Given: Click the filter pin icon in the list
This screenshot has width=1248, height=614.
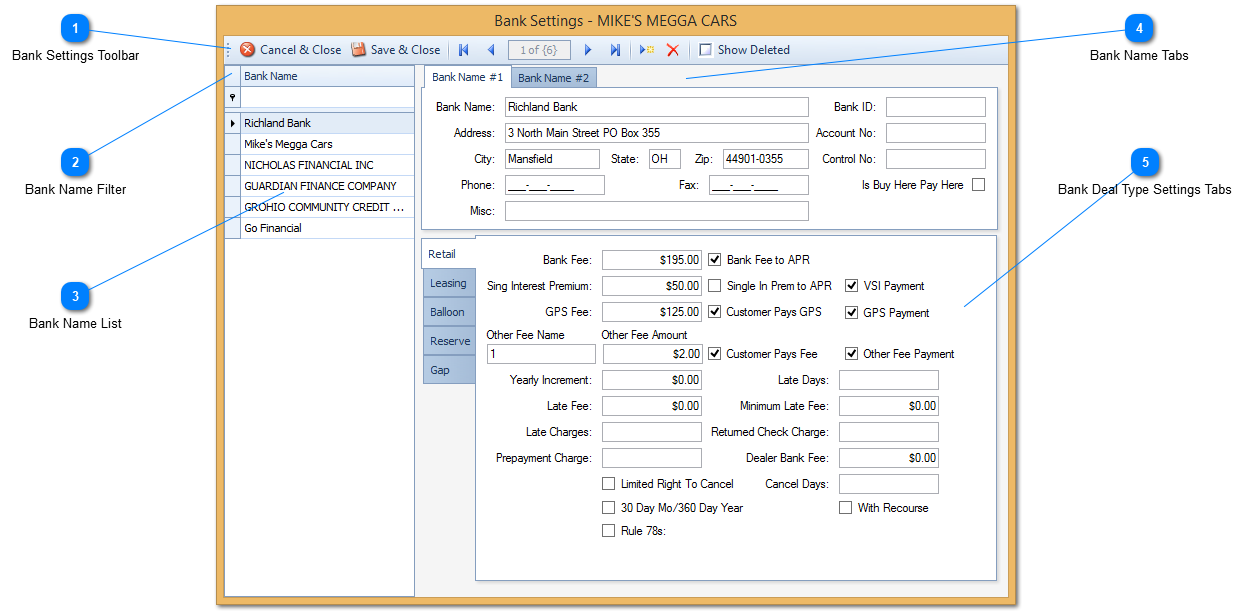Looking at the screenshot, I should pyautogui.click(x=233, y=97).
